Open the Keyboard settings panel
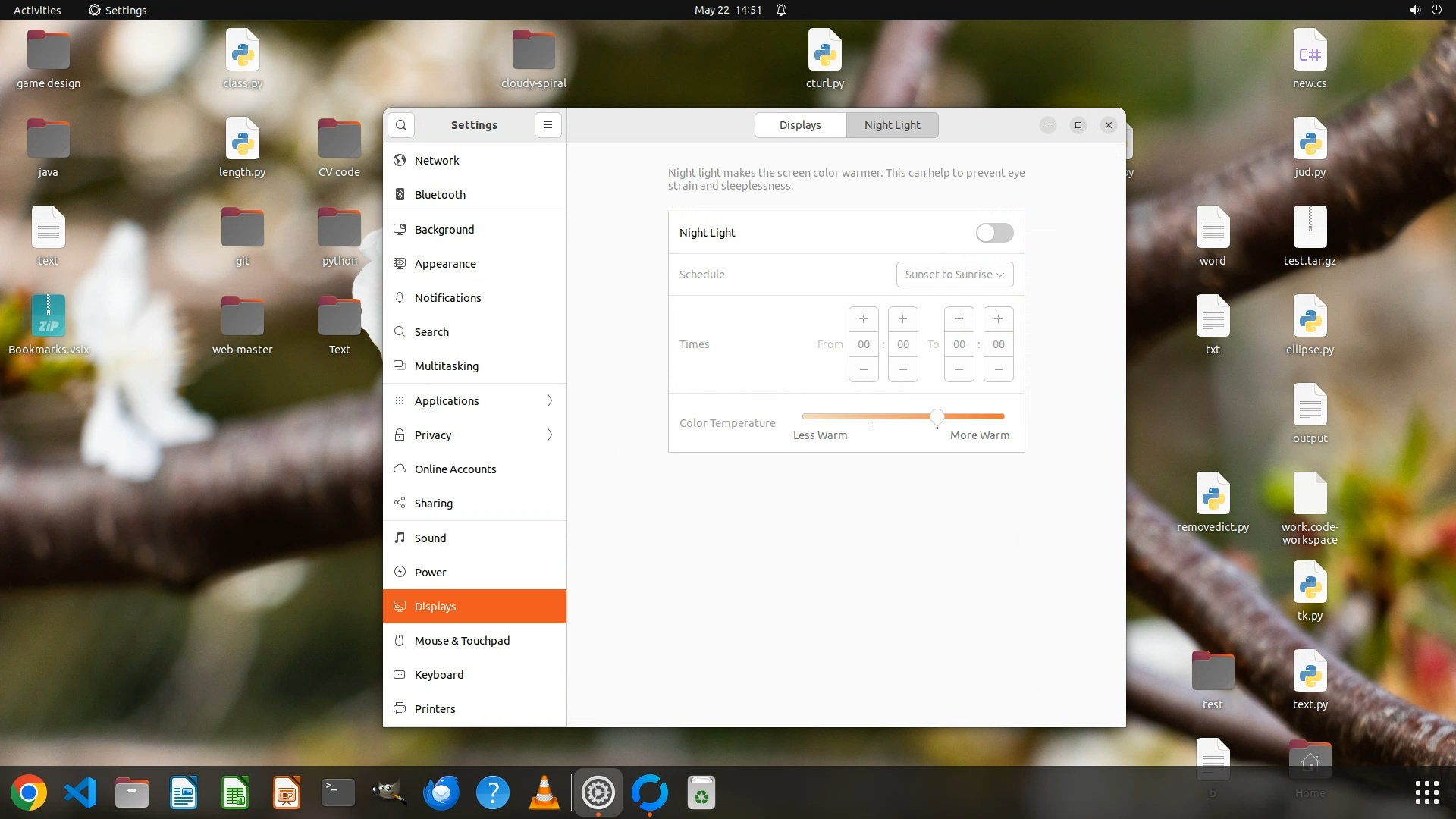 [438, 675]
